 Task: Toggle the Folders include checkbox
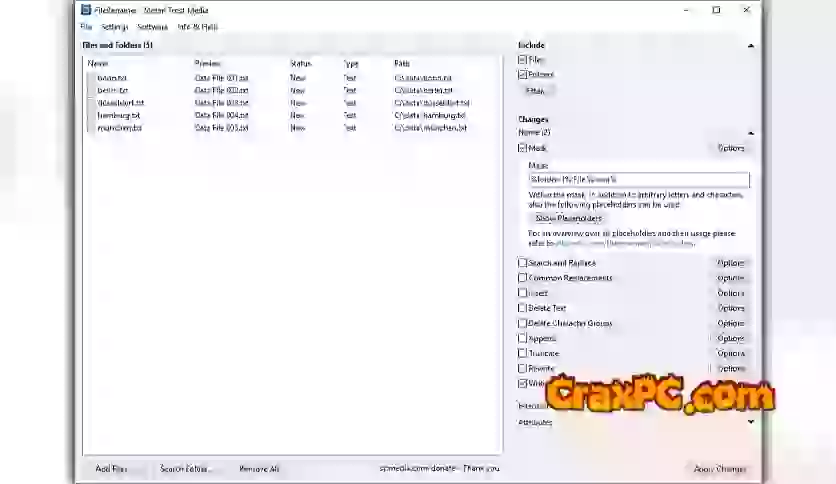coord(522,75)
